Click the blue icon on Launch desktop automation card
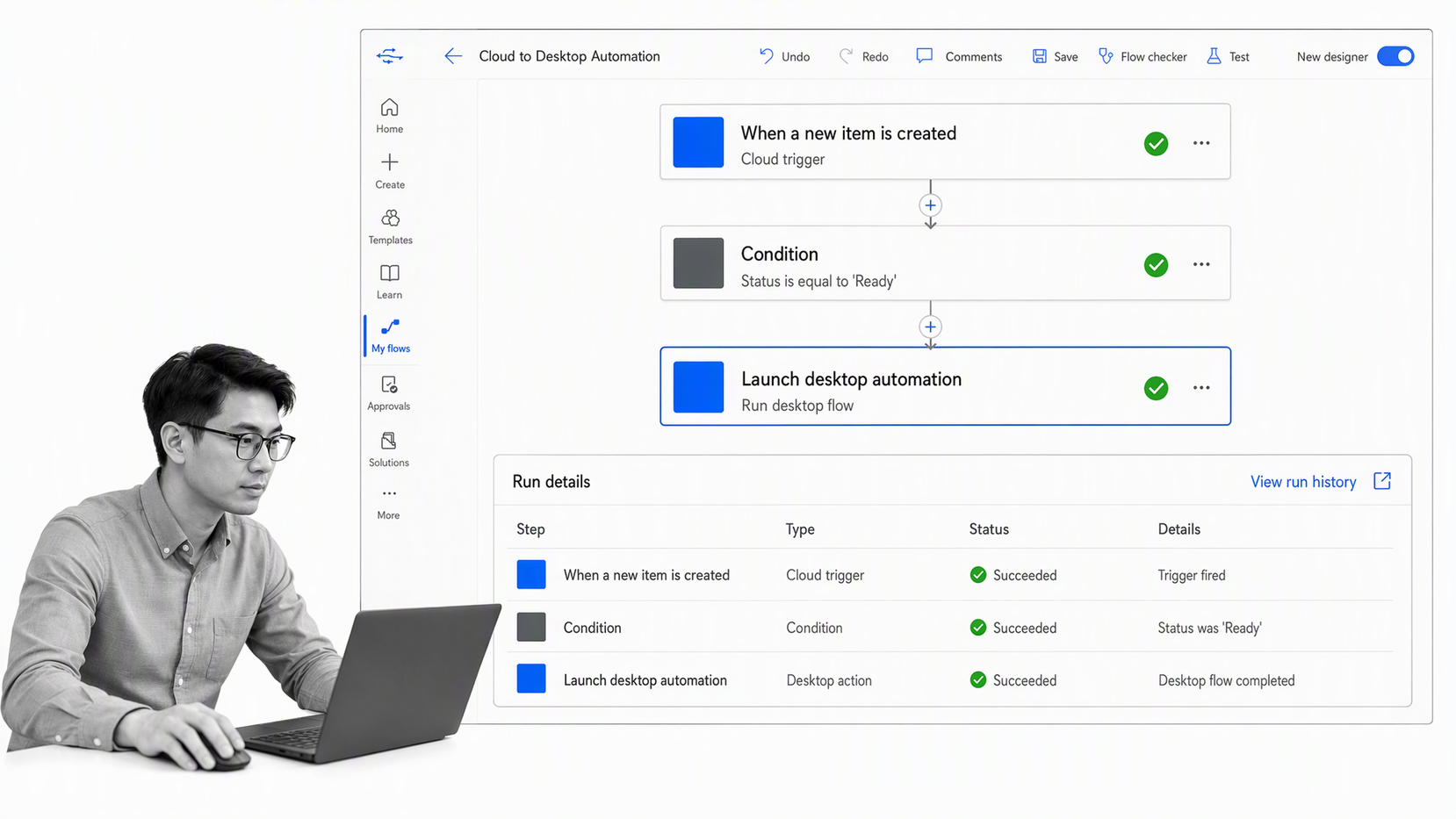Screen dimensions: 1456x819 click(698, 387)
